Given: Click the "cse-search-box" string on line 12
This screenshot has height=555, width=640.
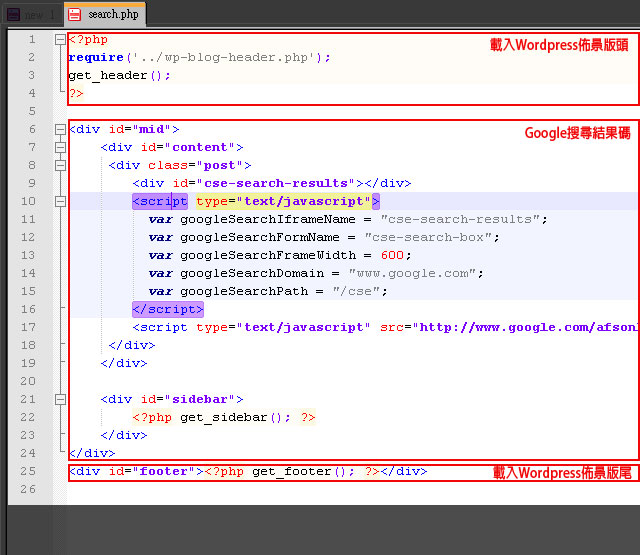Looking at the screenshot, I should 428,238.
